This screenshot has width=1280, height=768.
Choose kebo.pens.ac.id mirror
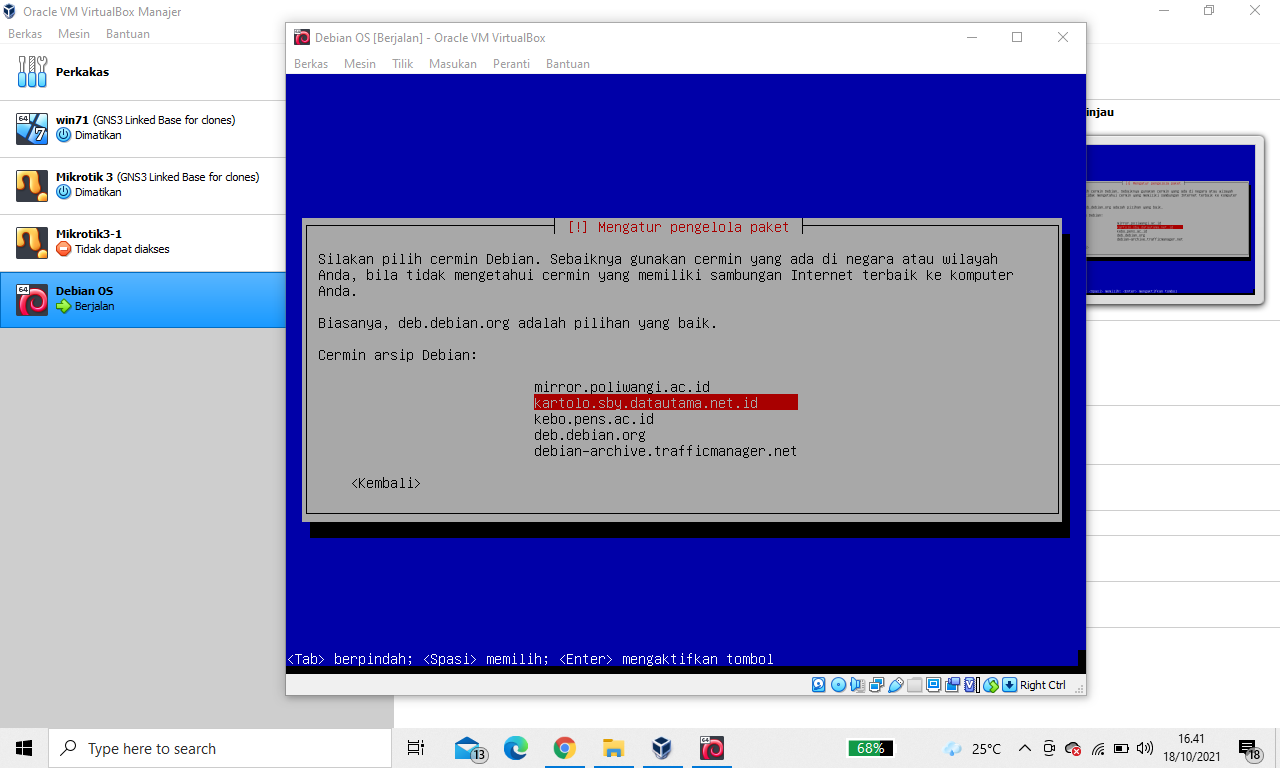coord(594,419)
